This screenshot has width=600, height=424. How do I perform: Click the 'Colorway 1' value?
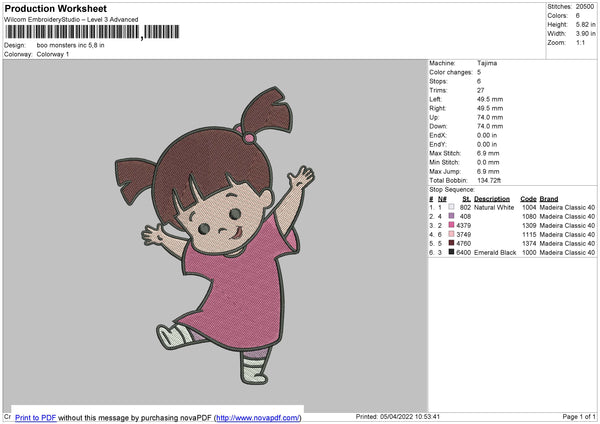click(x=53, y=54)
